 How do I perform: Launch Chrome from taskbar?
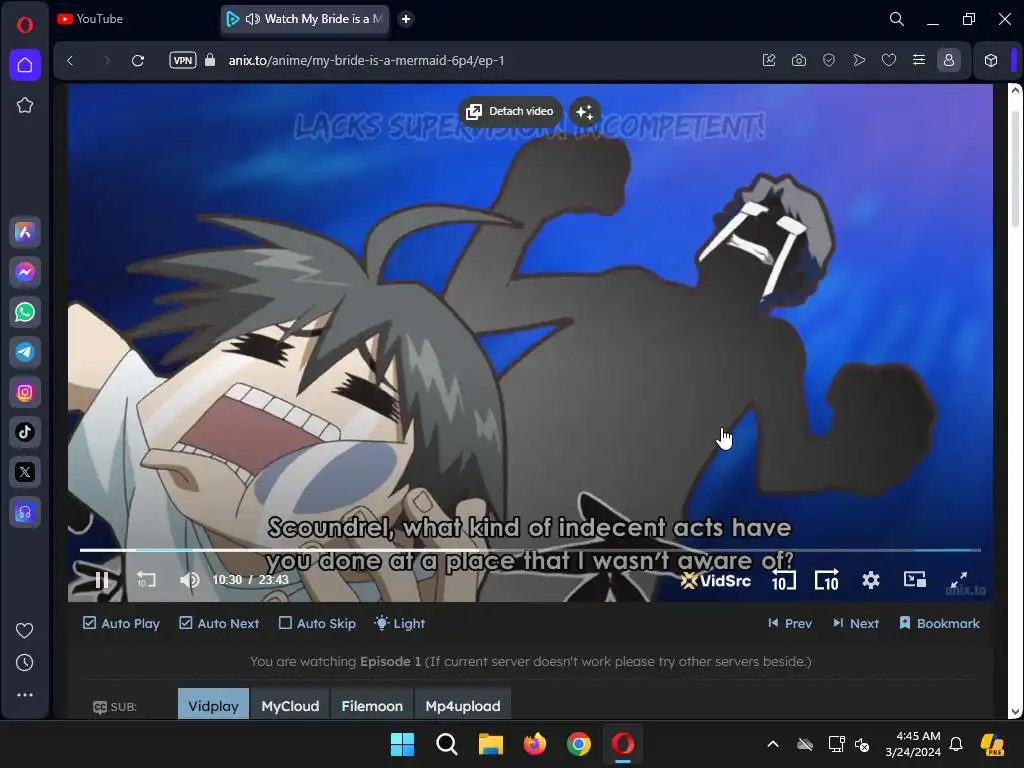click(x=579, y=744)
